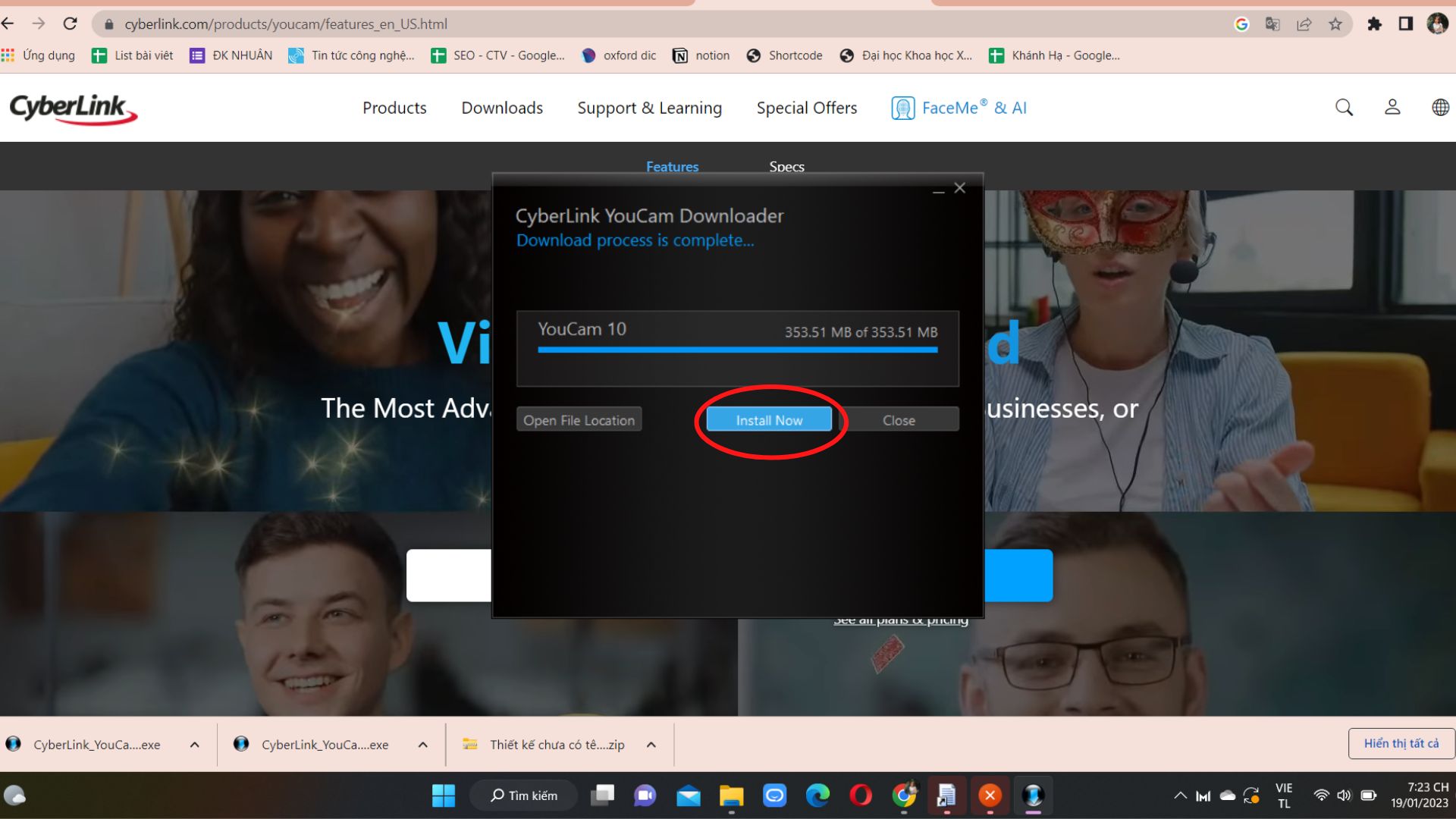Open Special Offers menu

pyautogui.click(x=807, y=108)
